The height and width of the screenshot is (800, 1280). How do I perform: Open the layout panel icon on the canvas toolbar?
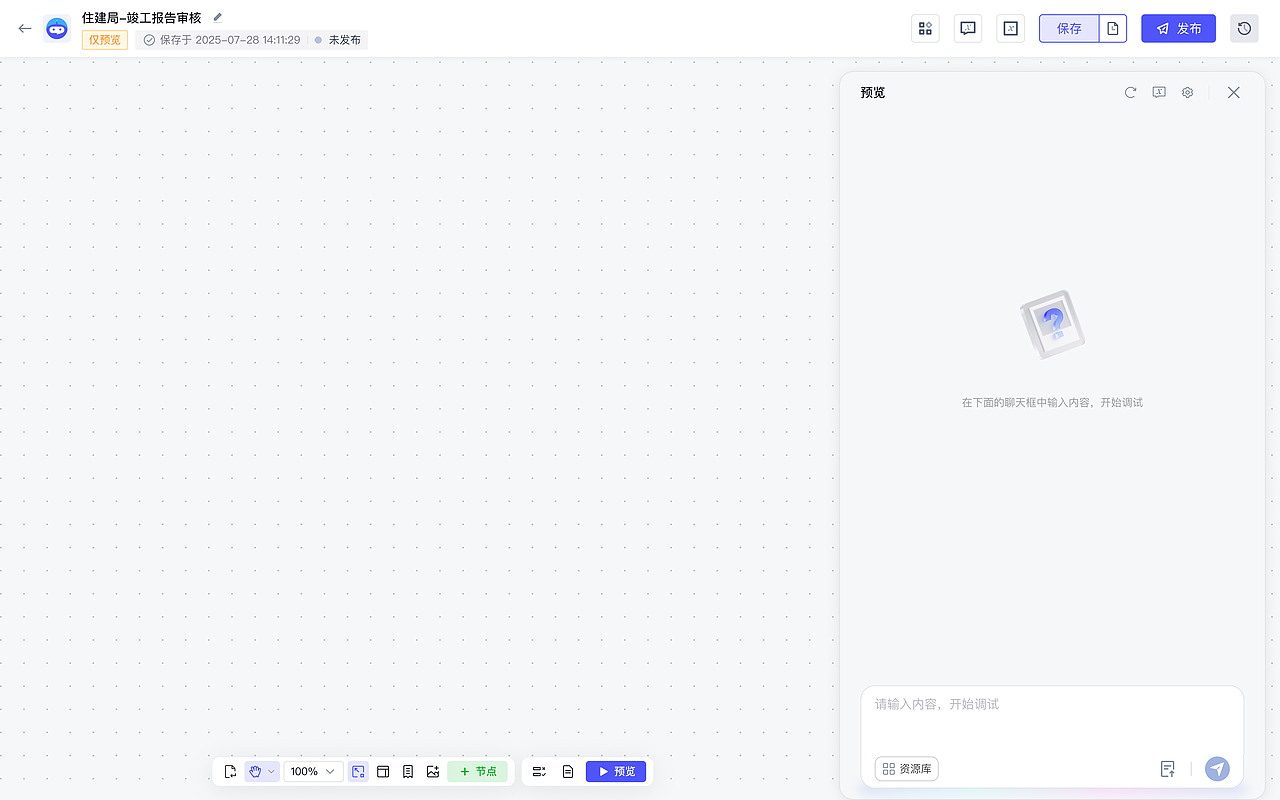point(383,771)
